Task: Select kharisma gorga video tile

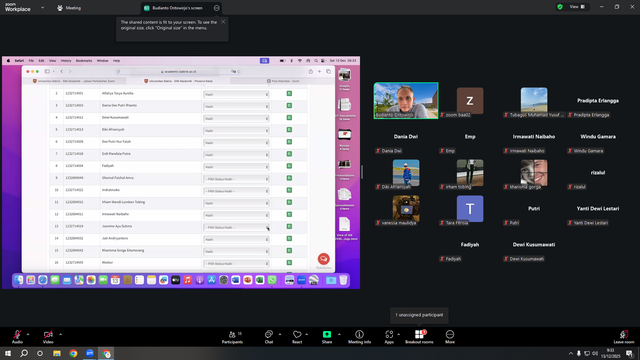Action: tap(534, 173)
